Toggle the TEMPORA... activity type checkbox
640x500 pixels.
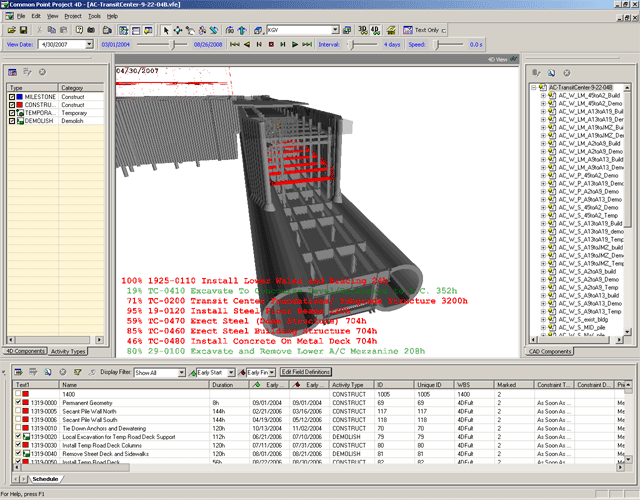12,113
